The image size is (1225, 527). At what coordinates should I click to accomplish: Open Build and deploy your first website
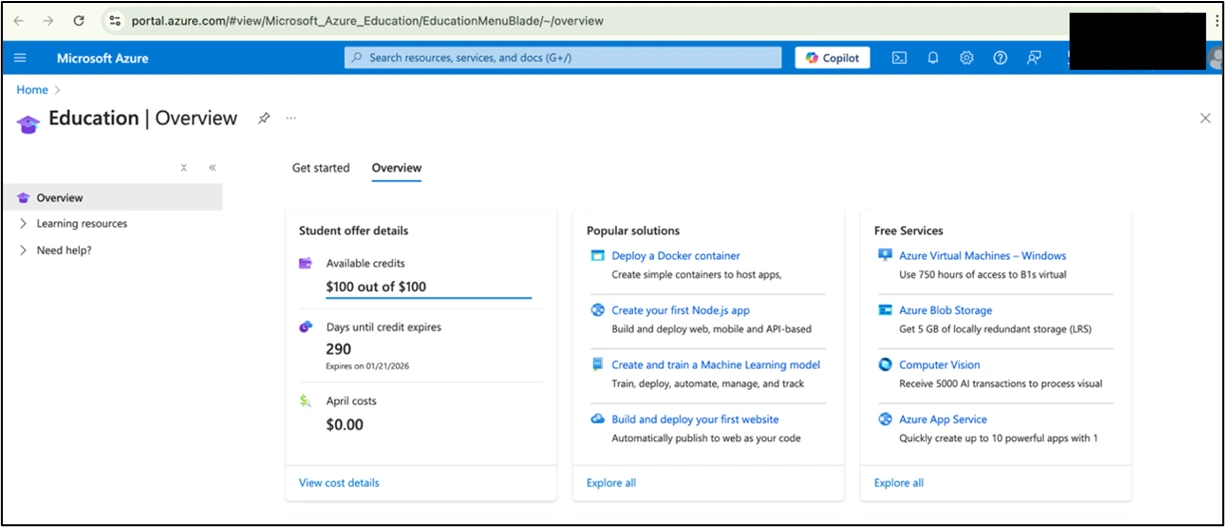pos(695,420)
